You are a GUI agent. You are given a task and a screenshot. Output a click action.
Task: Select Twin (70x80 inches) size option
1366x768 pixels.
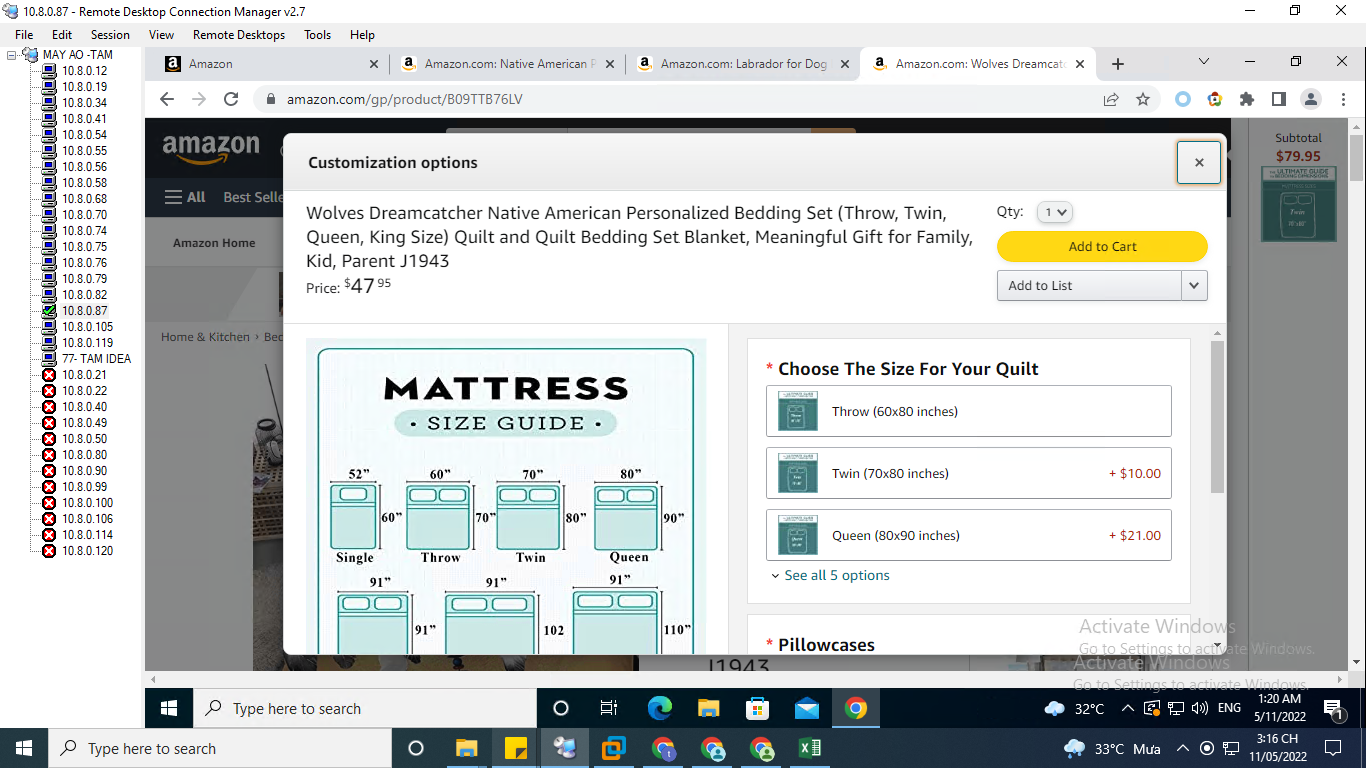968,473
